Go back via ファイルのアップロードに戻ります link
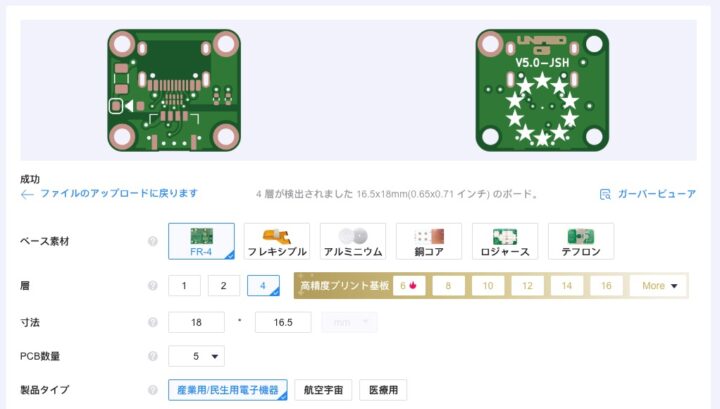 [119, 194]
